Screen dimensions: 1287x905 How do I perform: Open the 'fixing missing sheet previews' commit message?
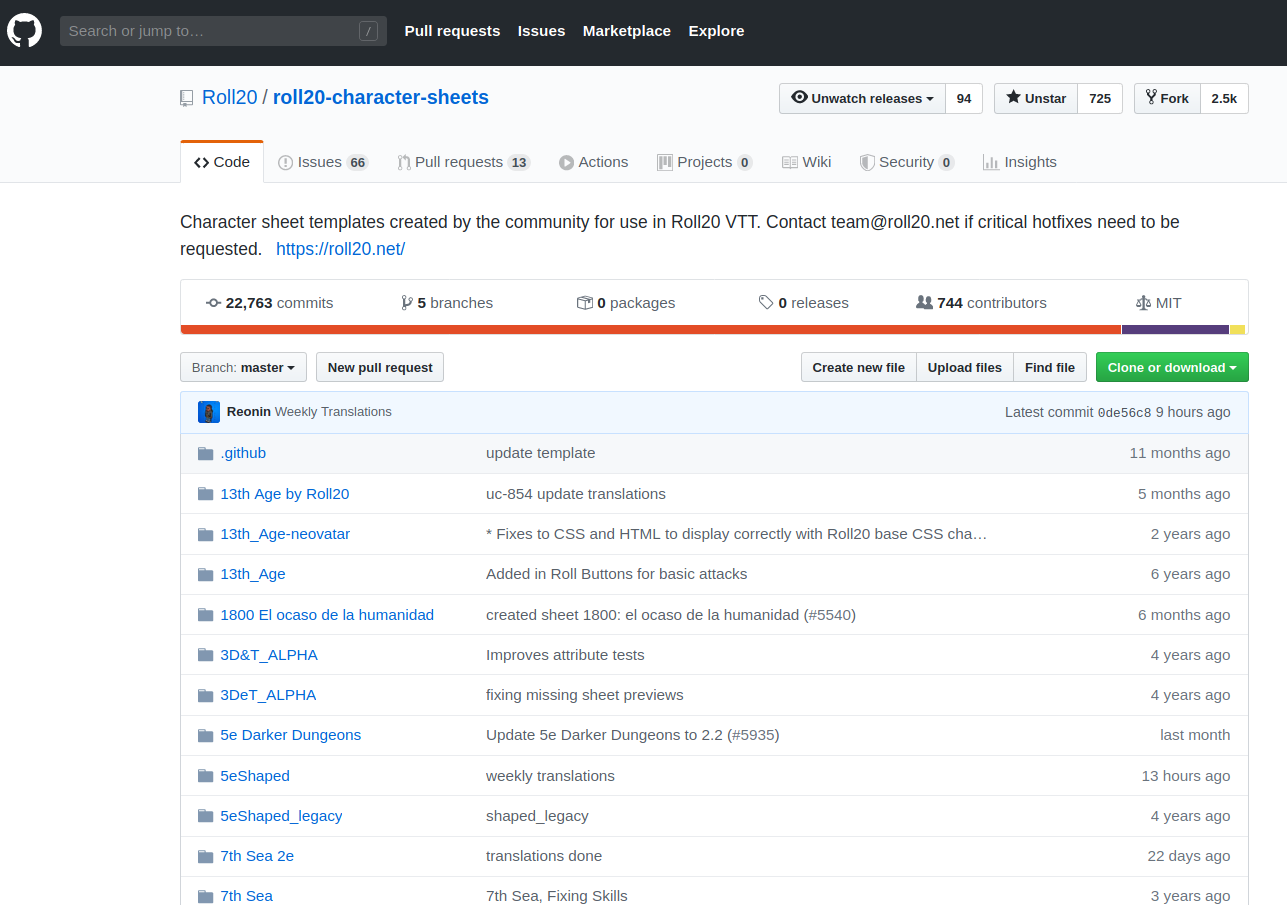(x=585, y=695)
